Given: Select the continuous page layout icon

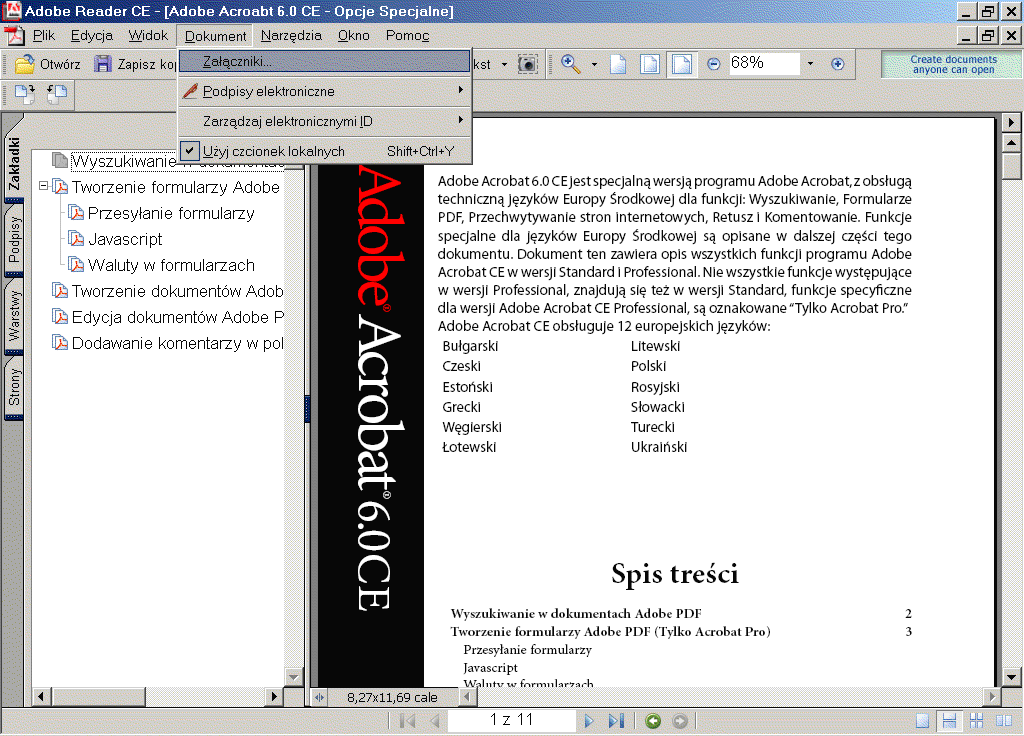Looking at the screenshot, I should [x=950, y=721].
